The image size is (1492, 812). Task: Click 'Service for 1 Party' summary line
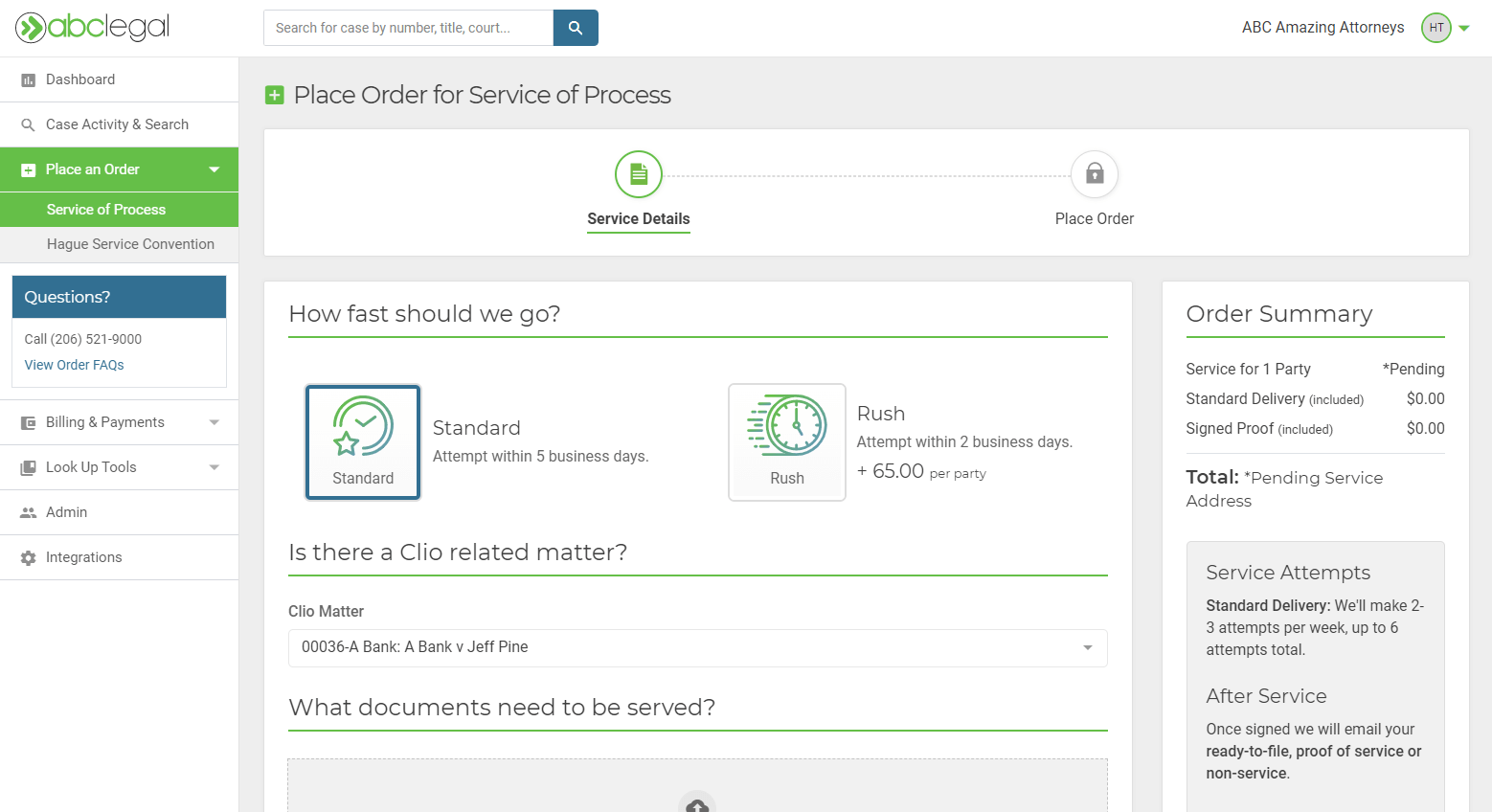1249,370
